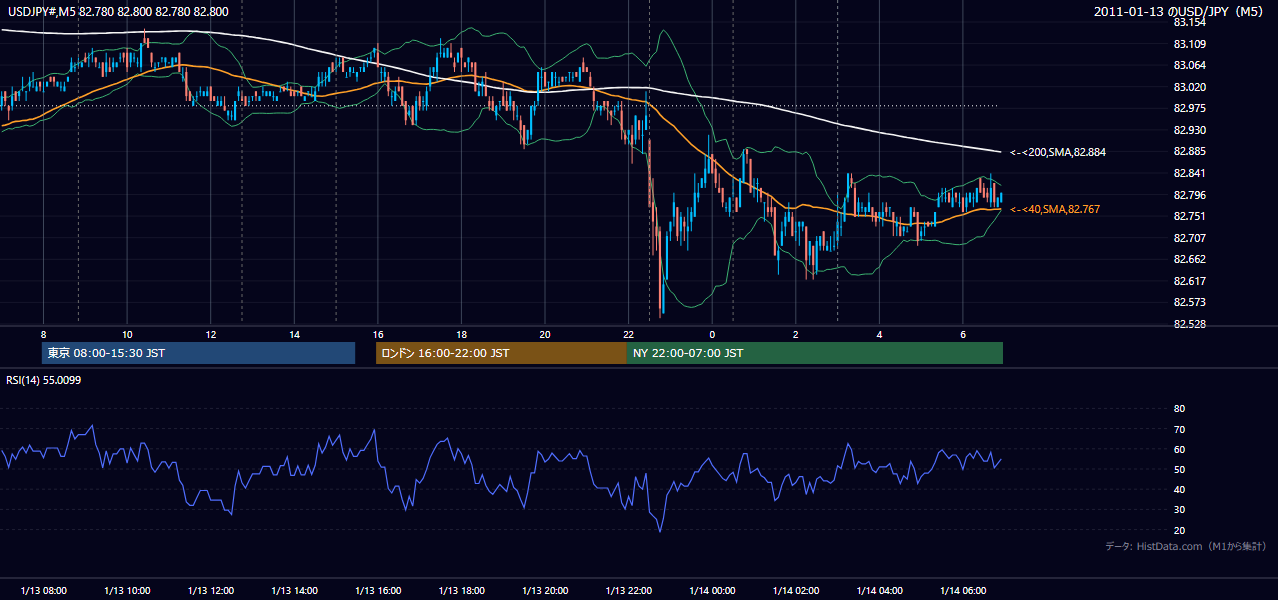This screenshot has width=1278, height=600.
Task: Click price axis value 82.885
Action: pyautogui.click(x=1189, y=151)
